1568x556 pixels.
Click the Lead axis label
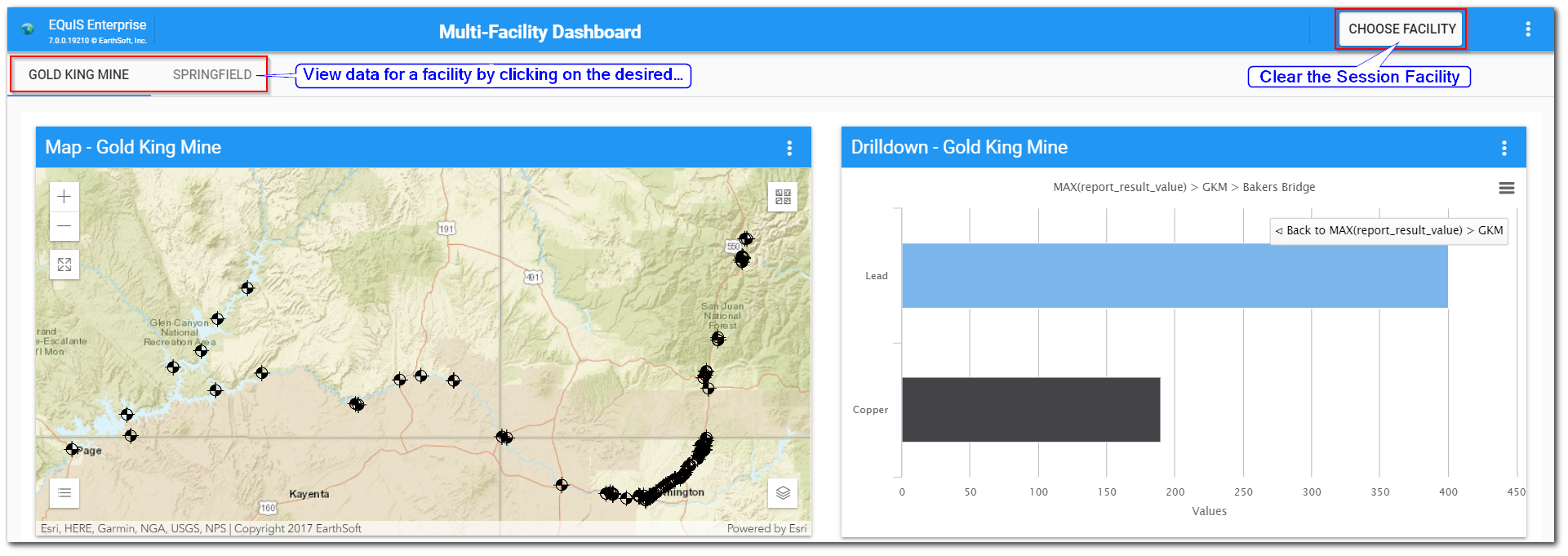(877, 276)
